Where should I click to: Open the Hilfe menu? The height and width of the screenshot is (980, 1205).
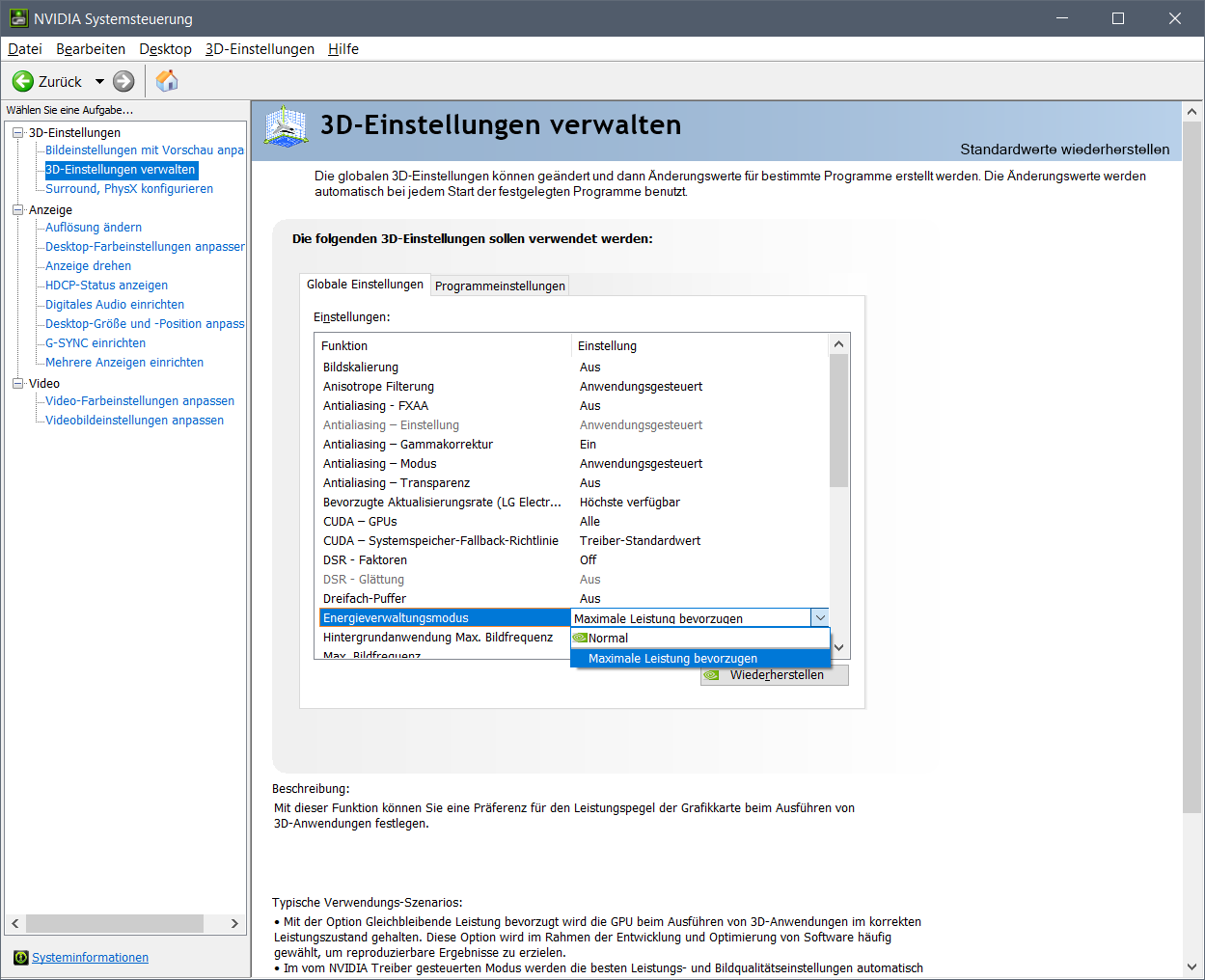pyautogui.click(x=343, y=49)
